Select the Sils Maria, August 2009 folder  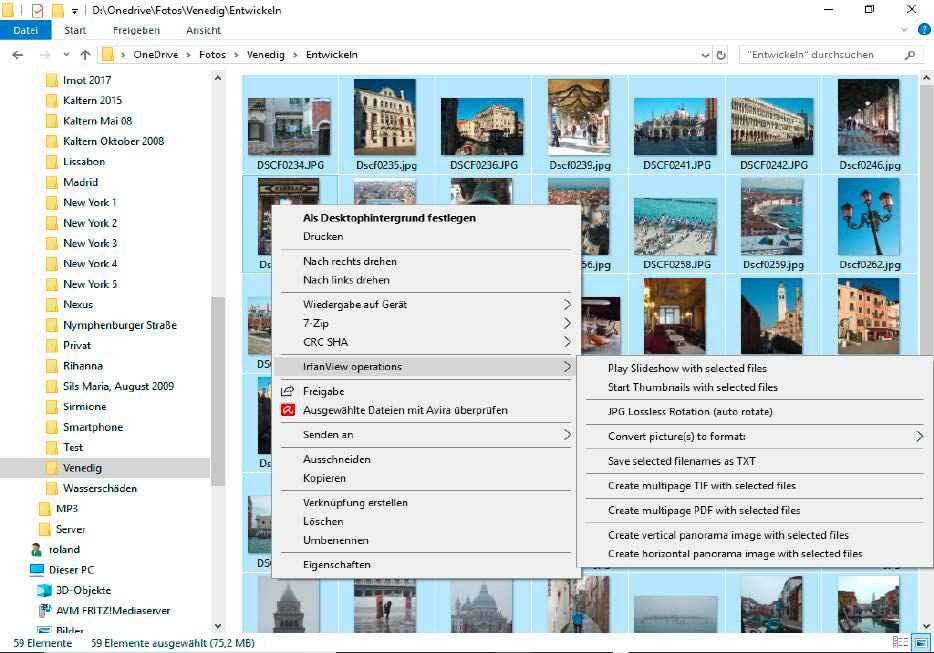119,386
